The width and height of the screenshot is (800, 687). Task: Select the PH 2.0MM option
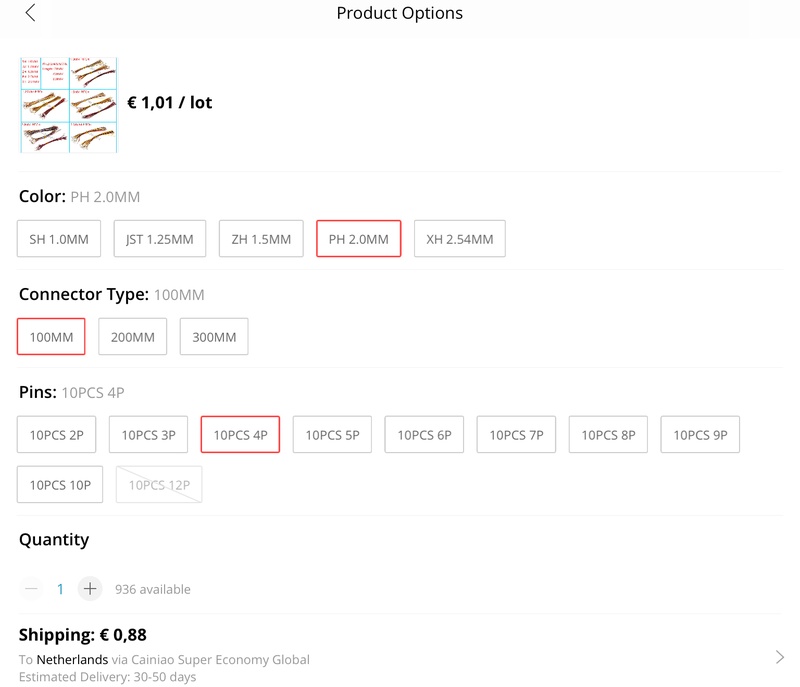359,239
